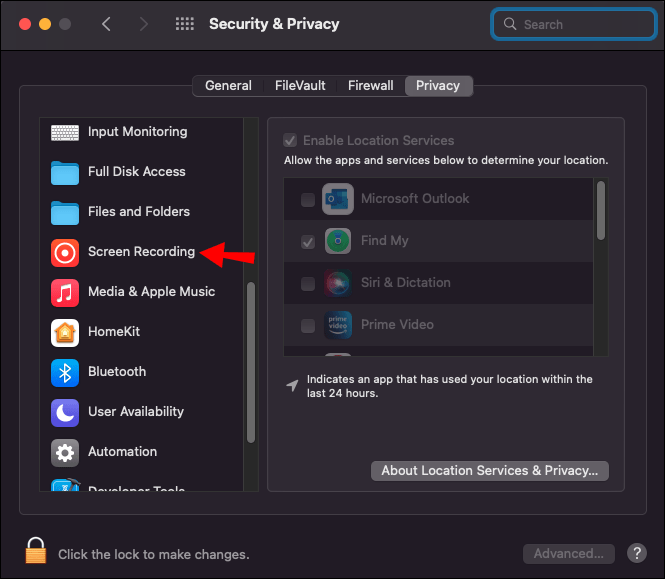
Task: Switch to the FileVault tab
Action: point(300,86)
